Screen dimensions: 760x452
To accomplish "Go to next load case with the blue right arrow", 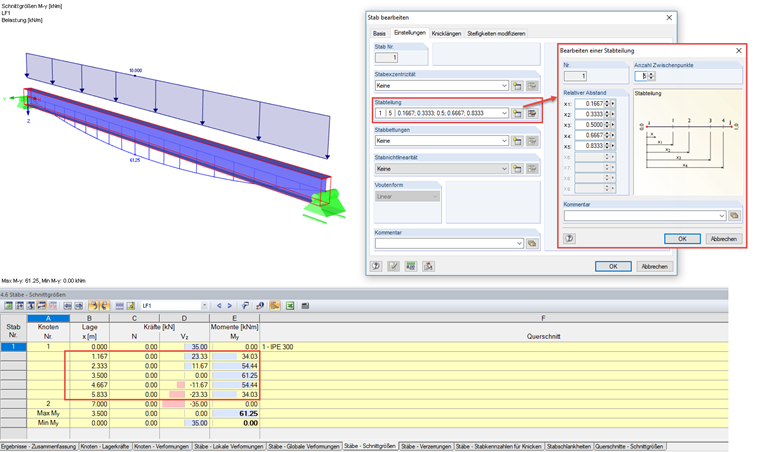I will [x=230, y=306].
